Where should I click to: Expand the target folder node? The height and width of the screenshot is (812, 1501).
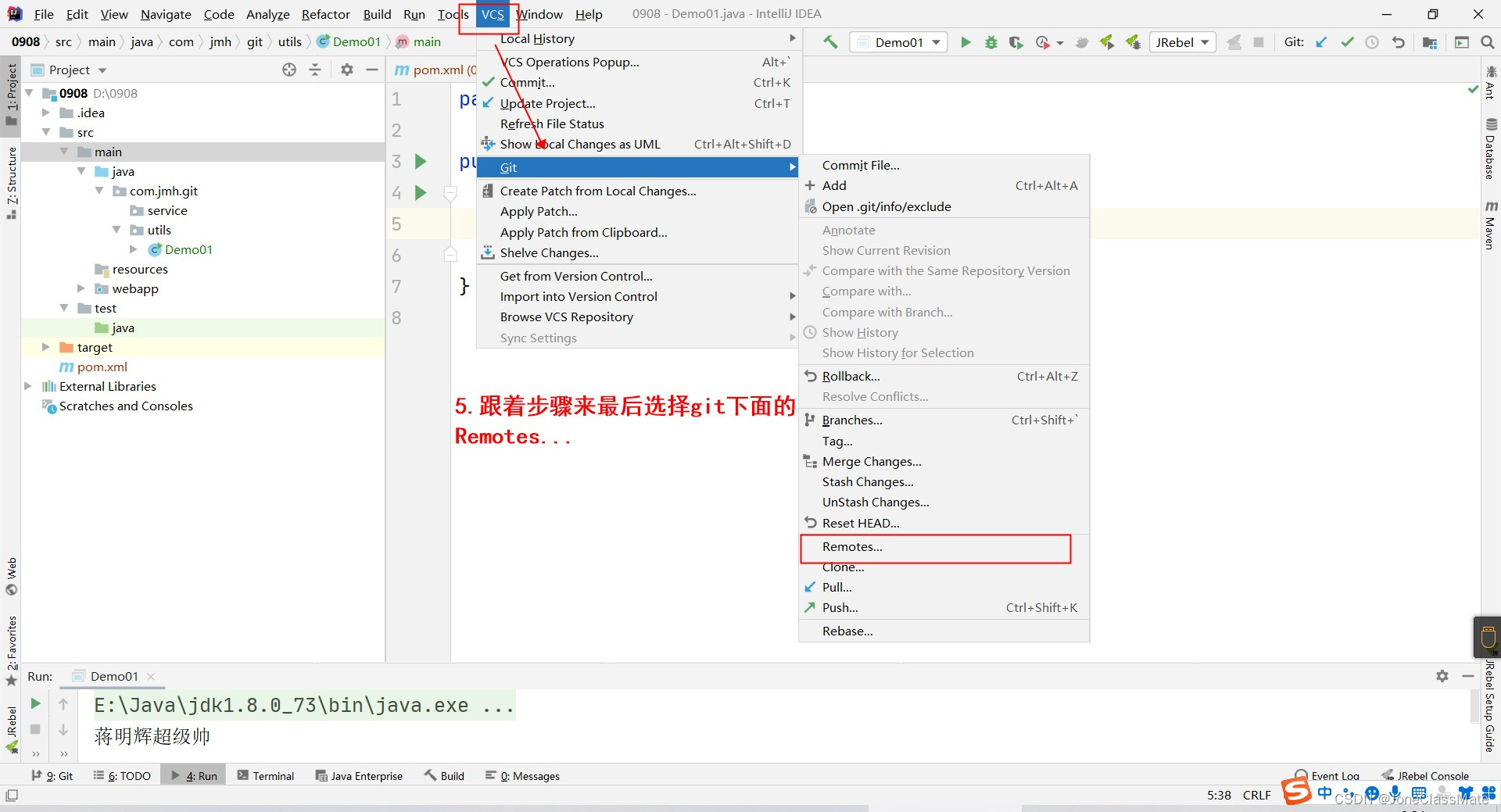(47, 347)
